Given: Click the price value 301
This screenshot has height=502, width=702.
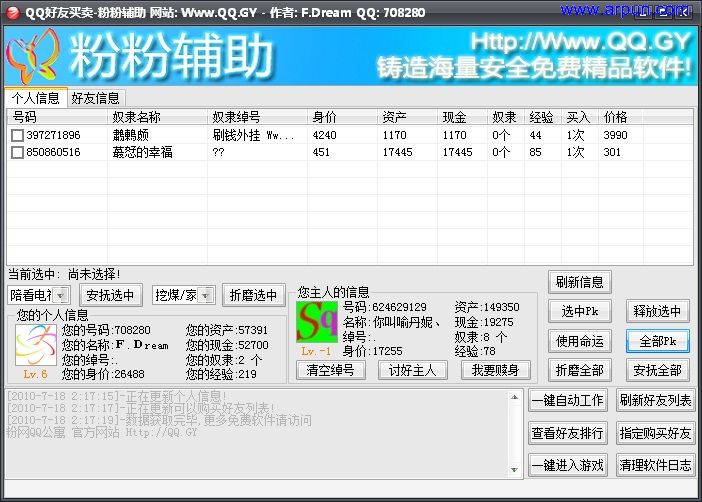Looking at the screenshot, I should pos(612,152).
